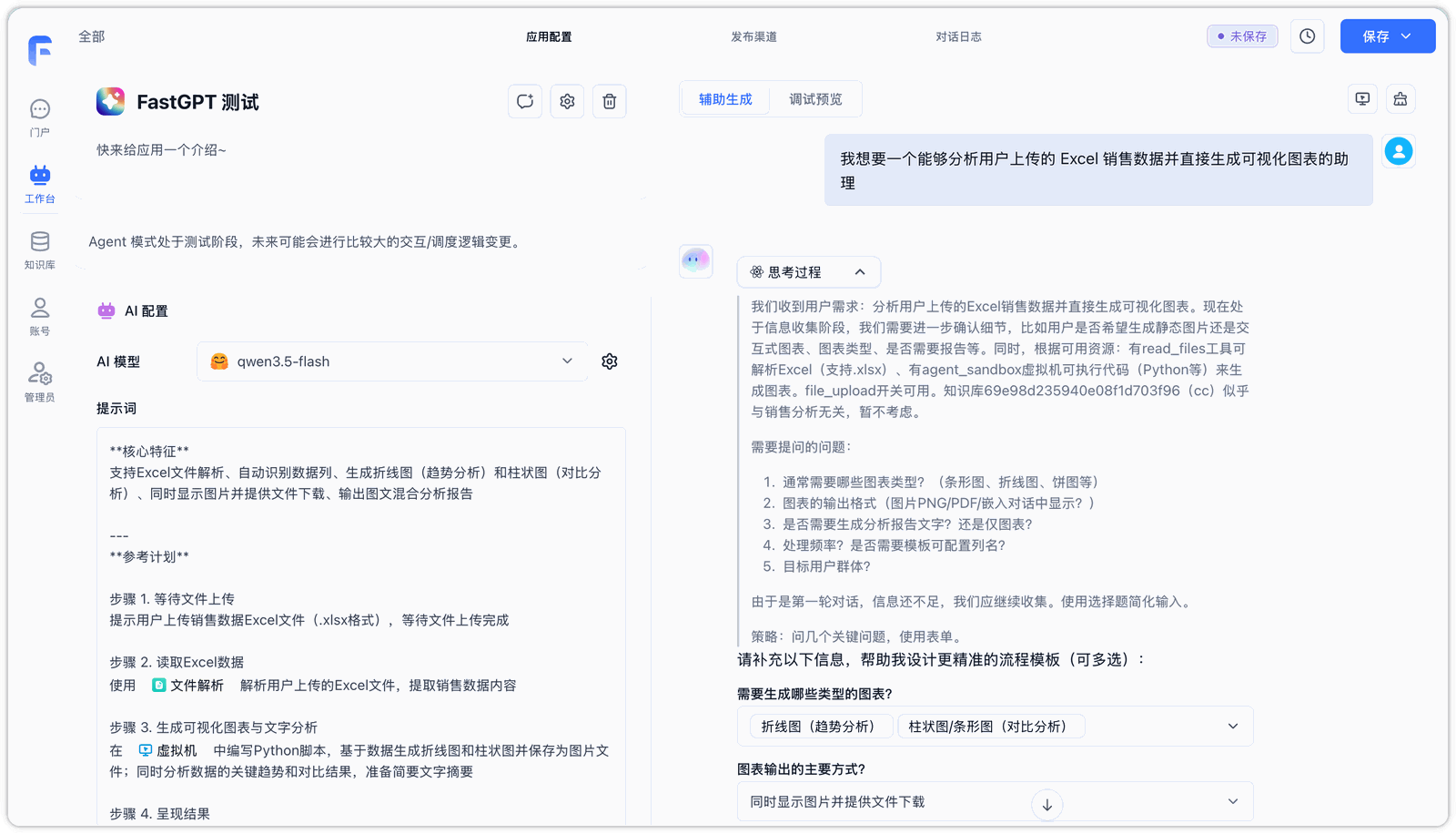Click the 需要生成哪些类型的图表? question
The image size is (1456, 834).
[814, 694]
